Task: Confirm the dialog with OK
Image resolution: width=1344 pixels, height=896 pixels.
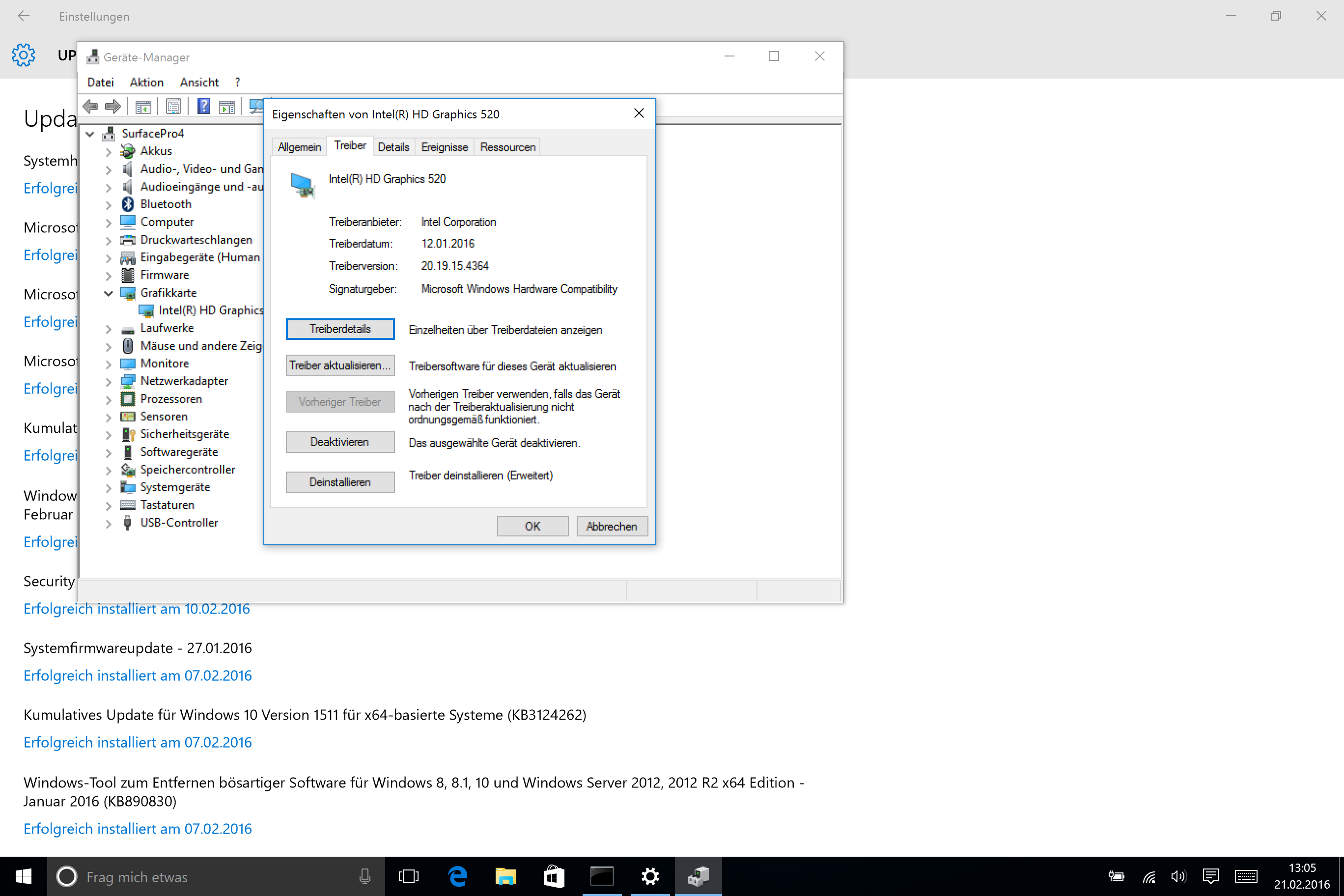Action: 532,526
